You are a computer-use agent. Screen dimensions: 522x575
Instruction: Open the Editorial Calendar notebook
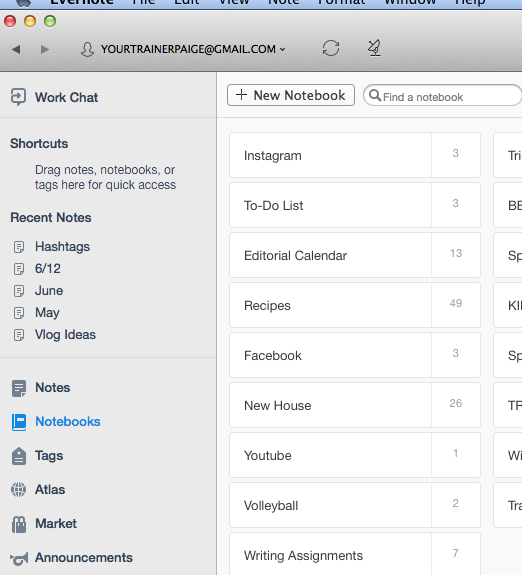(x=355, y=255)
